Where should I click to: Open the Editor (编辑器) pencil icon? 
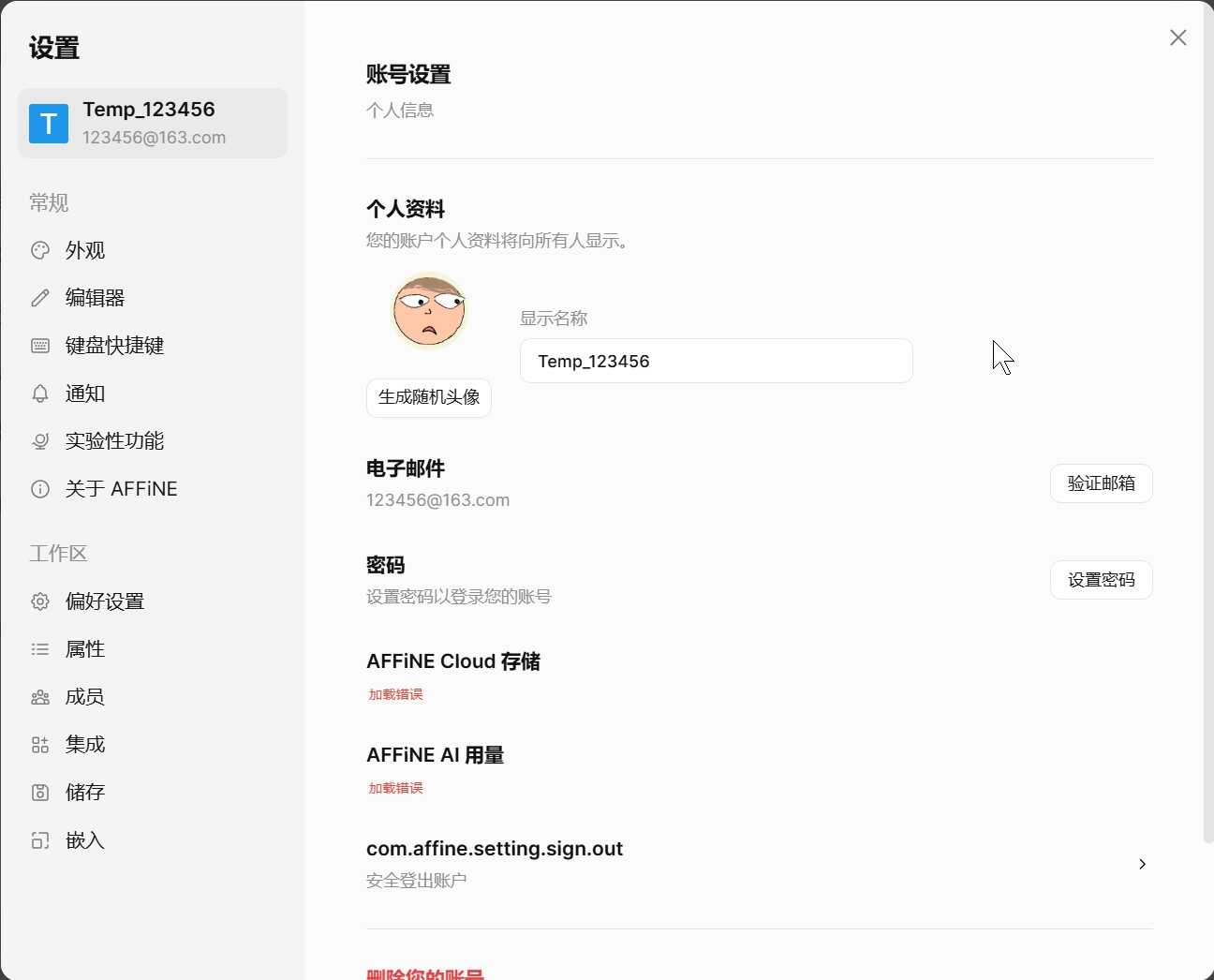[39, 297]
